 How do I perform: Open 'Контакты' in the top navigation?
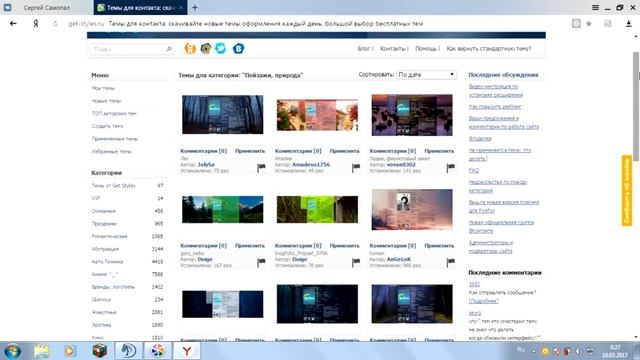point(393,49)
